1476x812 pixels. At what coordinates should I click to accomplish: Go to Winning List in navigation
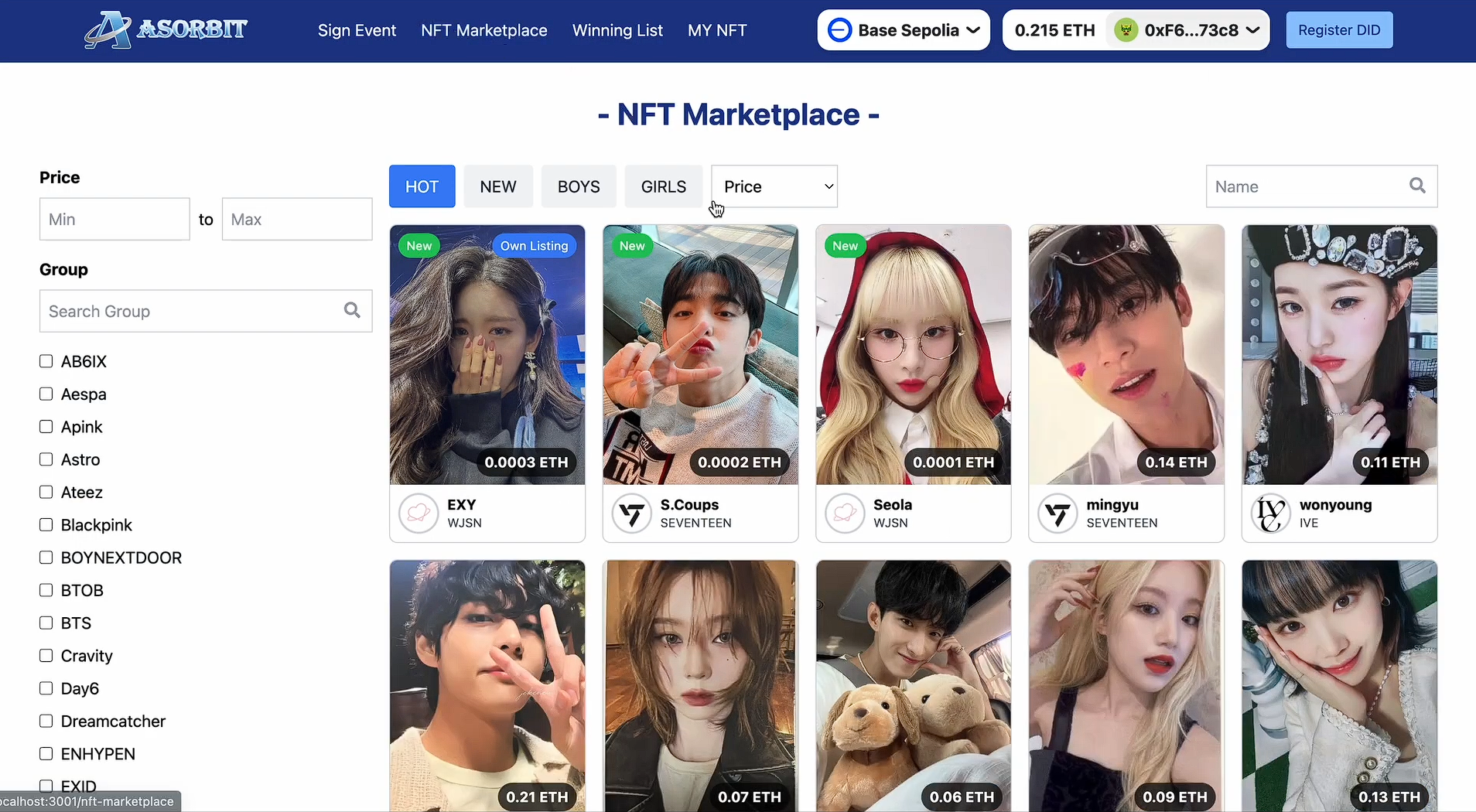pos(617,30)
